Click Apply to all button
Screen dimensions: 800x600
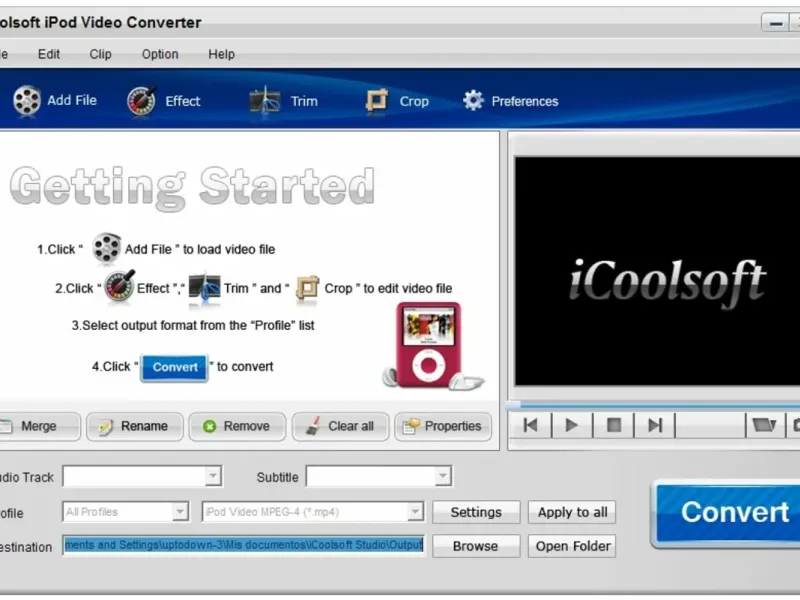point(572,512)
